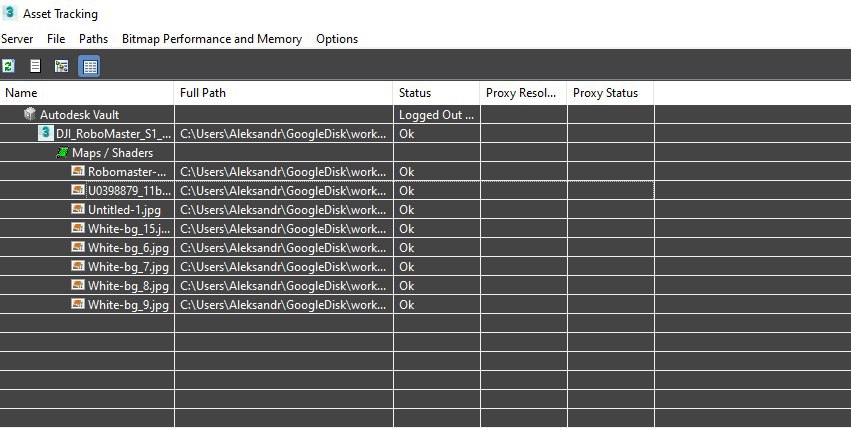This screenshot has width=851, height=428.
Task: Click the full path of DJI_RoboMaster_S1 file
Action: [283, 133]
